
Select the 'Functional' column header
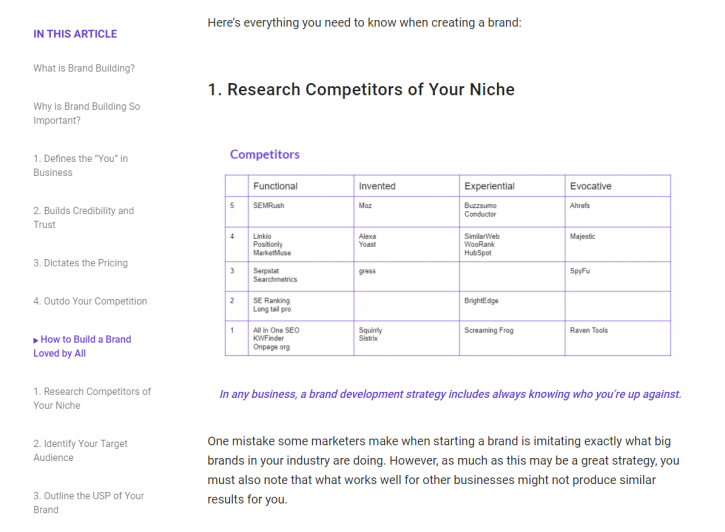coord(301,186)
